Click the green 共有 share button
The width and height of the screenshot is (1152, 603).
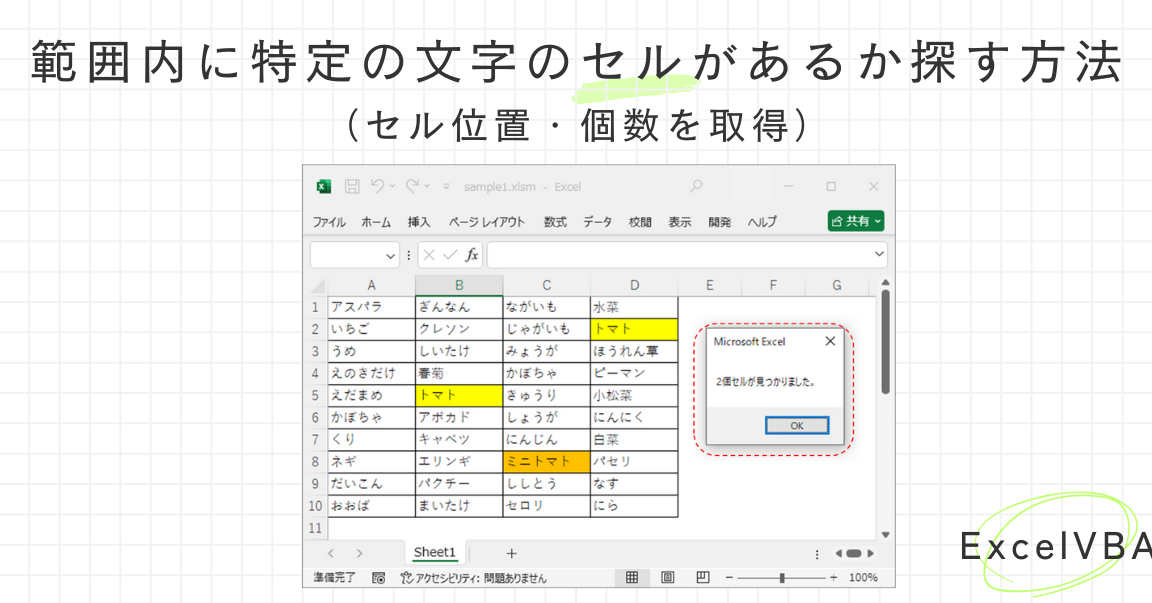click(856, 221)
